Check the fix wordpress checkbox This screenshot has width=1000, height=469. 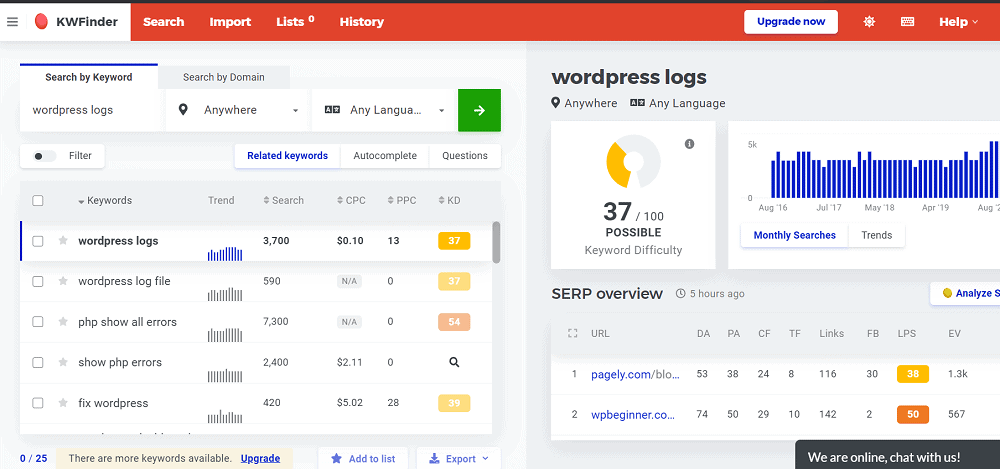coord(38,403)
